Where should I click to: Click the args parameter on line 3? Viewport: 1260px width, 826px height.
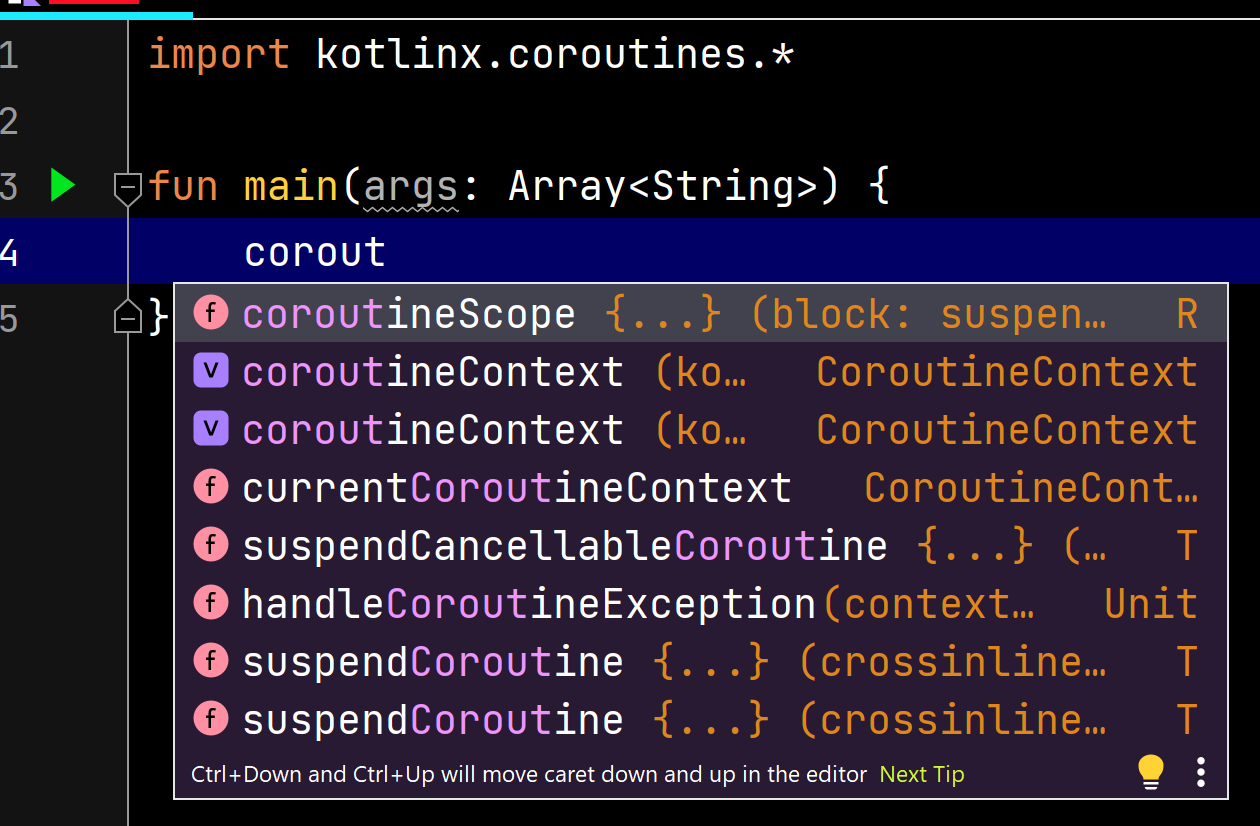tap(410, 188)
